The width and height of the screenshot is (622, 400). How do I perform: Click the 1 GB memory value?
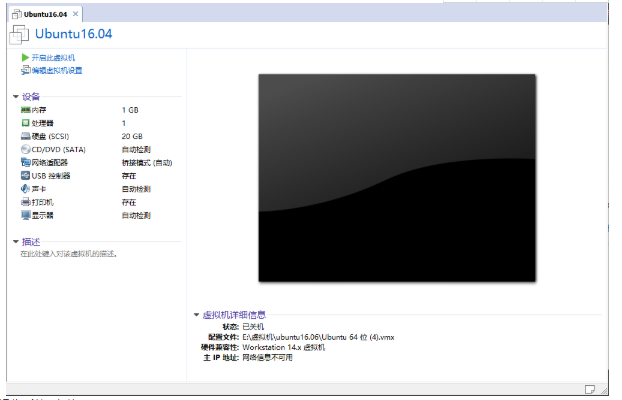click(130, 110)
